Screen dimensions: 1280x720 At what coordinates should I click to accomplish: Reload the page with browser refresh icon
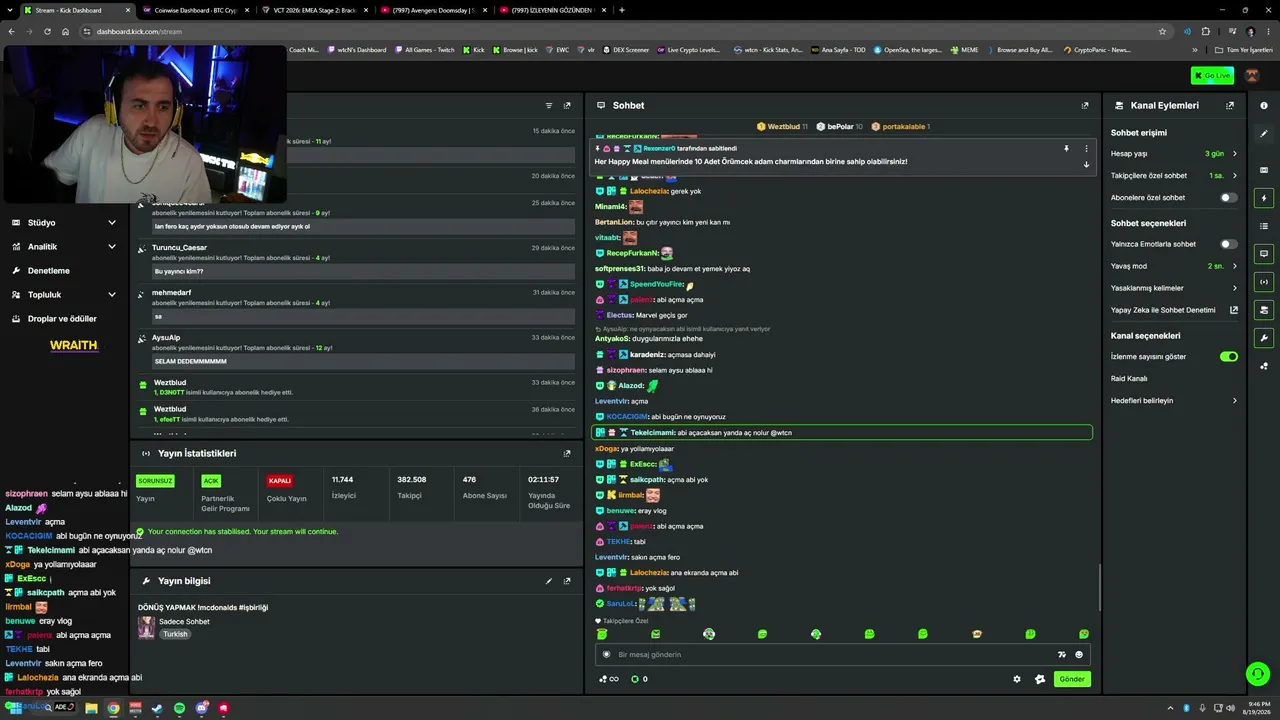point(46,31)
